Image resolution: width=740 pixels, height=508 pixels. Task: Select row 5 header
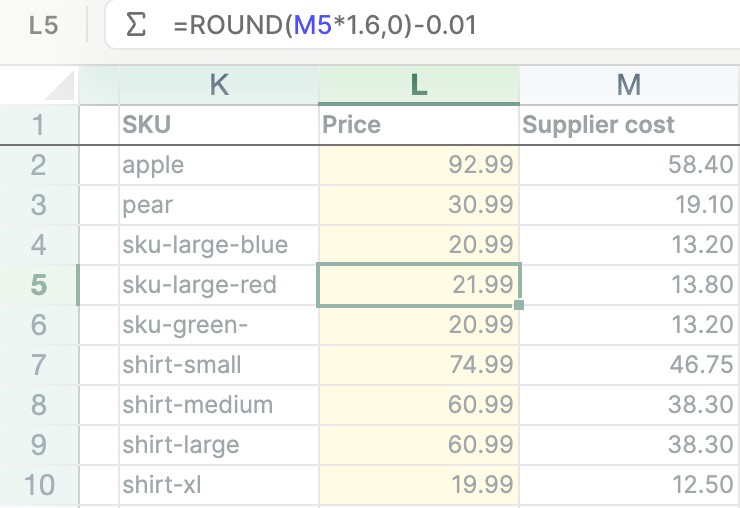(39, 285)
